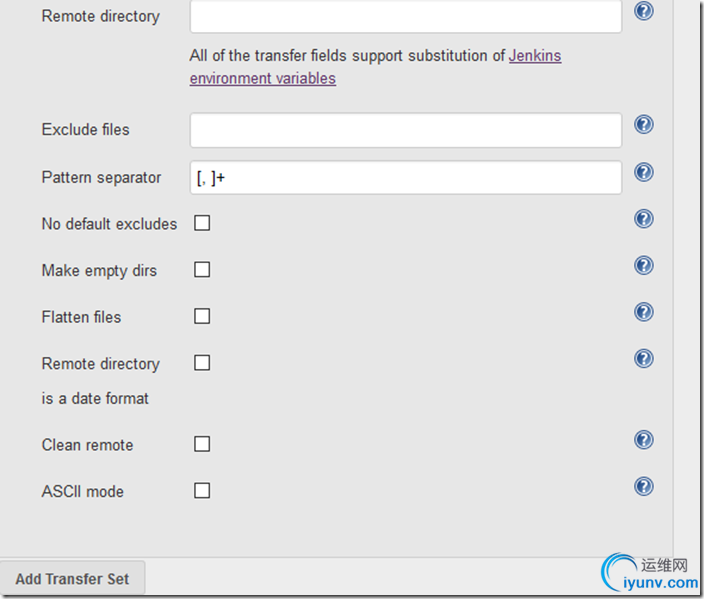704x599 pixels.
Task: Click the Add Transfer Set button
Action: pyautogui.click(x=72, y=579)
